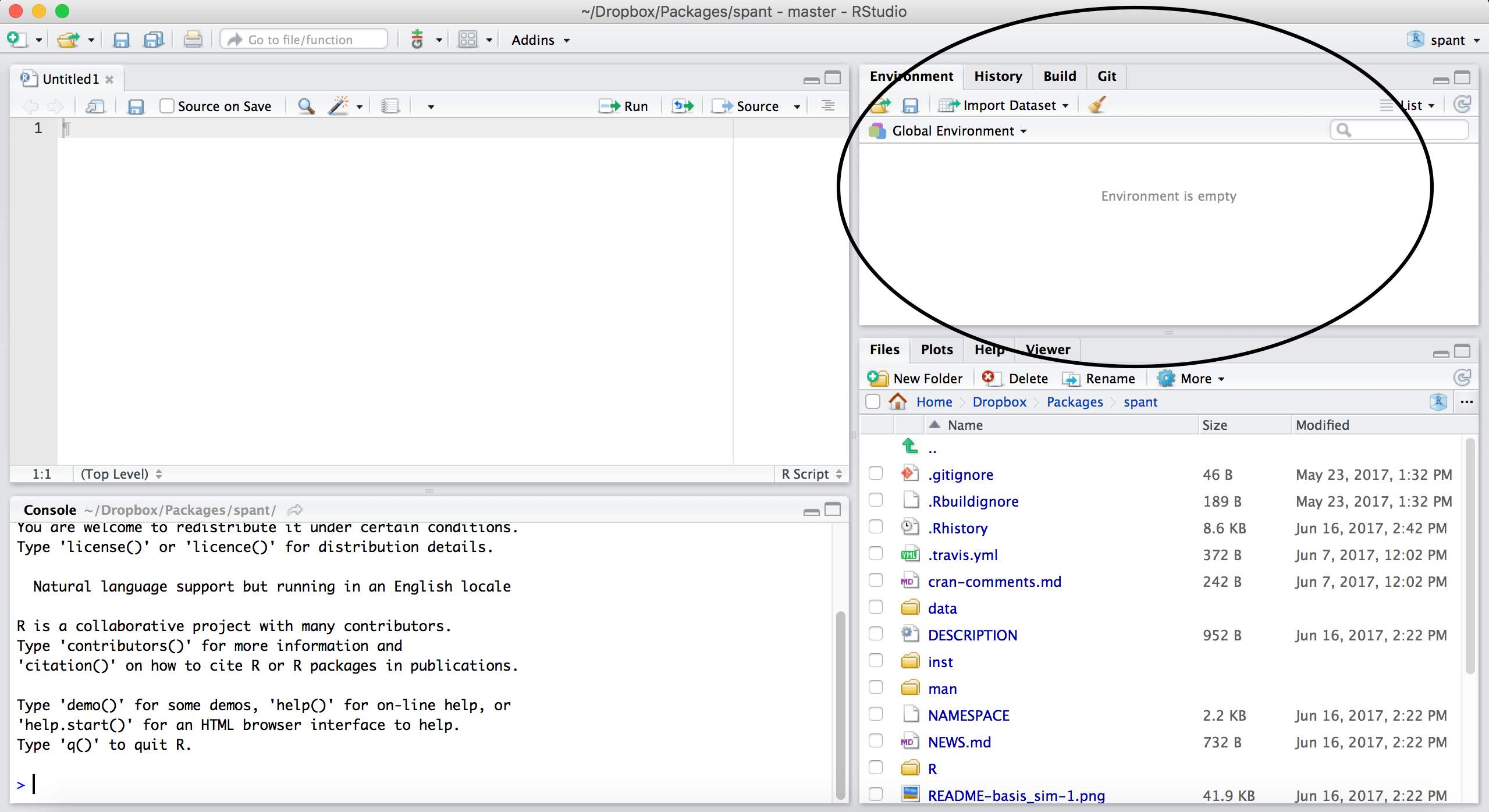Open the Find/Replace tool in the editor toolbar
This screenshot has width=1489, height=812.
[305, 106]
